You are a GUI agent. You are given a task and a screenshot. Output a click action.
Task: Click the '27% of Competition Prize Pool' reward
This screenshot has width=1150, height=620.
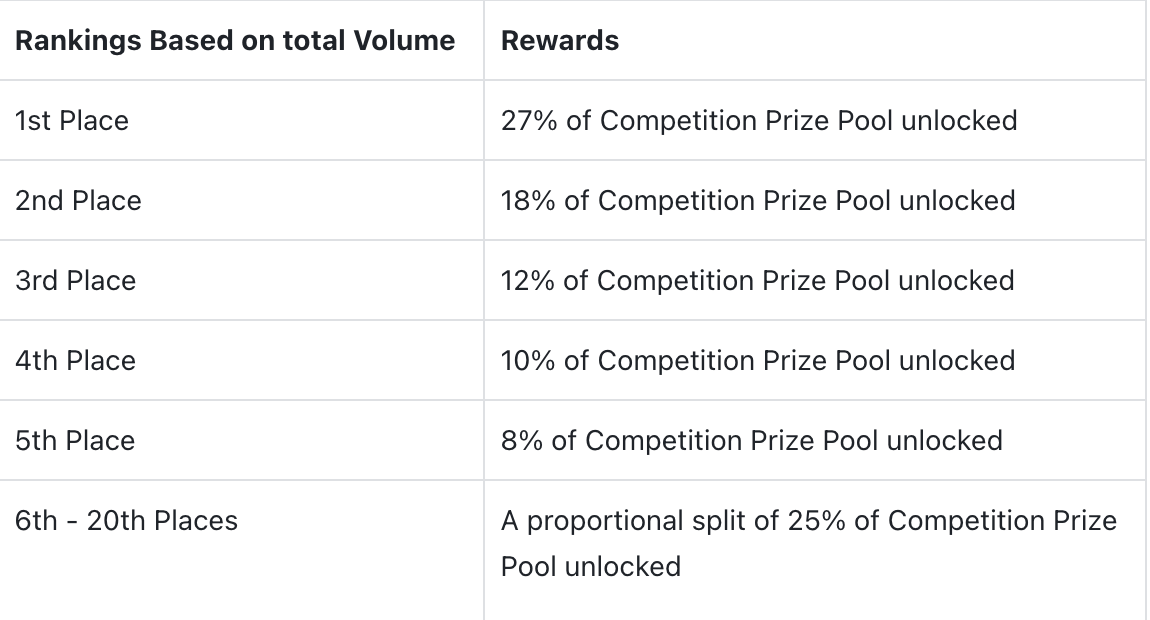(697, 120)
